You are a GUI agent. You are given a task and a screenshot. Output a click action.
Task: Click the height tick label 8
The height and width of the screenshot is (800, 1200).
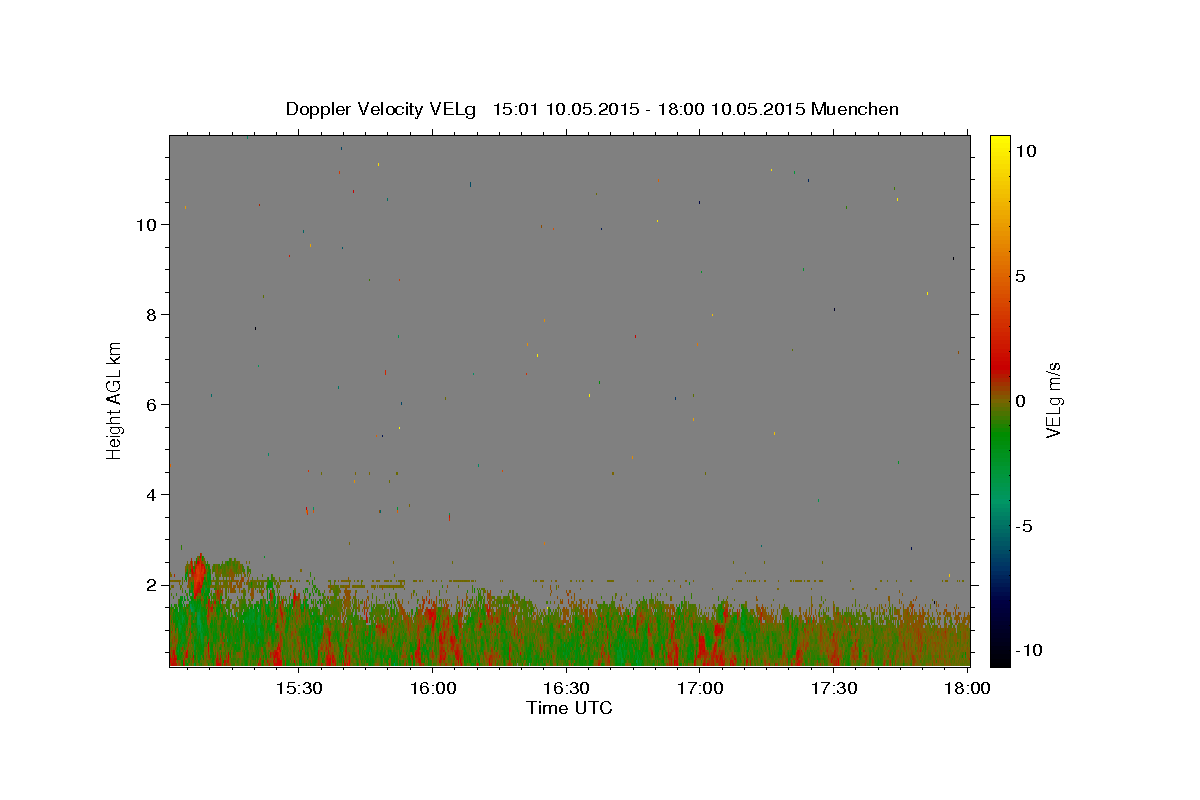point(152,314)
